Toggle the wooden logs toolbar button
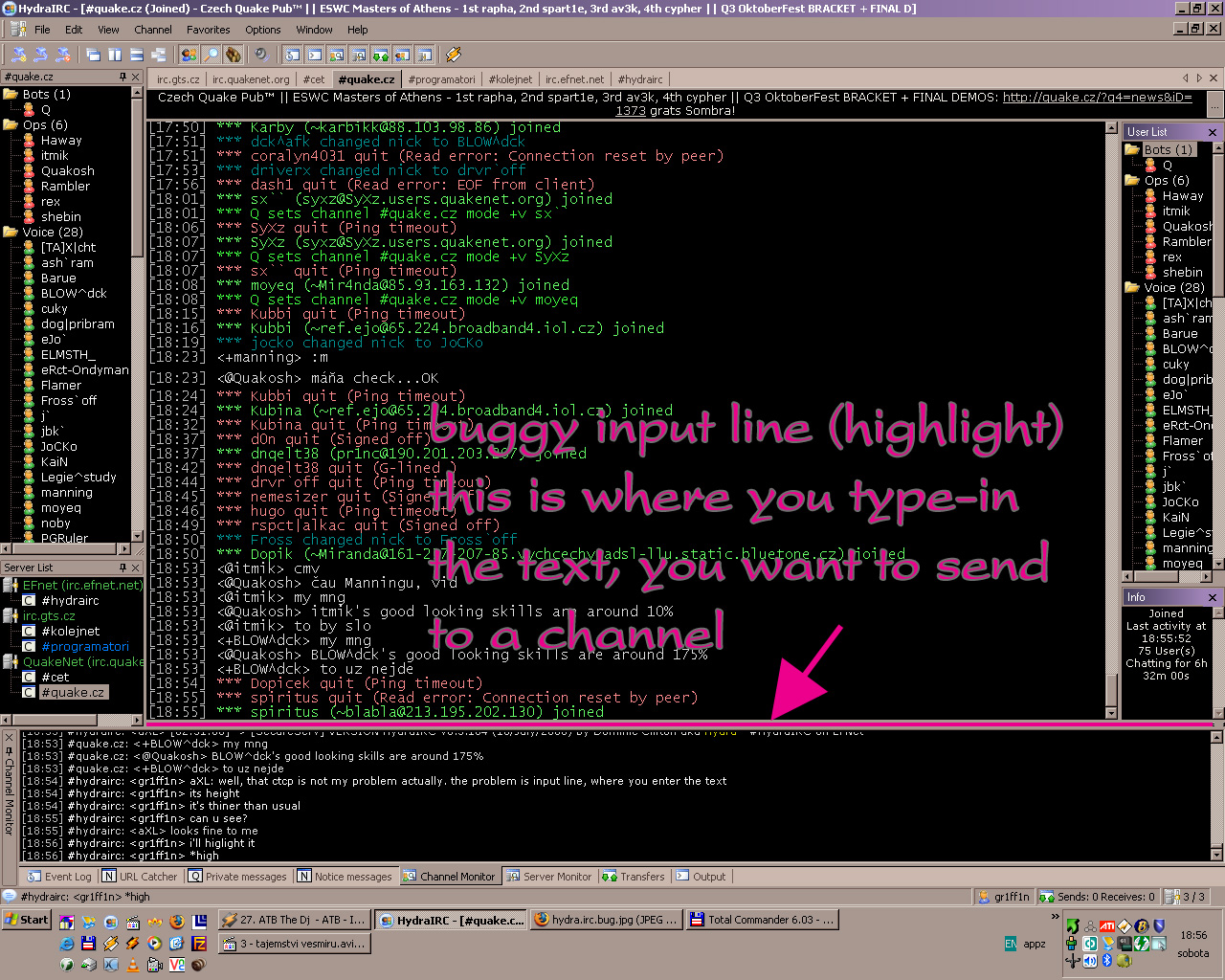 [233, 55]
